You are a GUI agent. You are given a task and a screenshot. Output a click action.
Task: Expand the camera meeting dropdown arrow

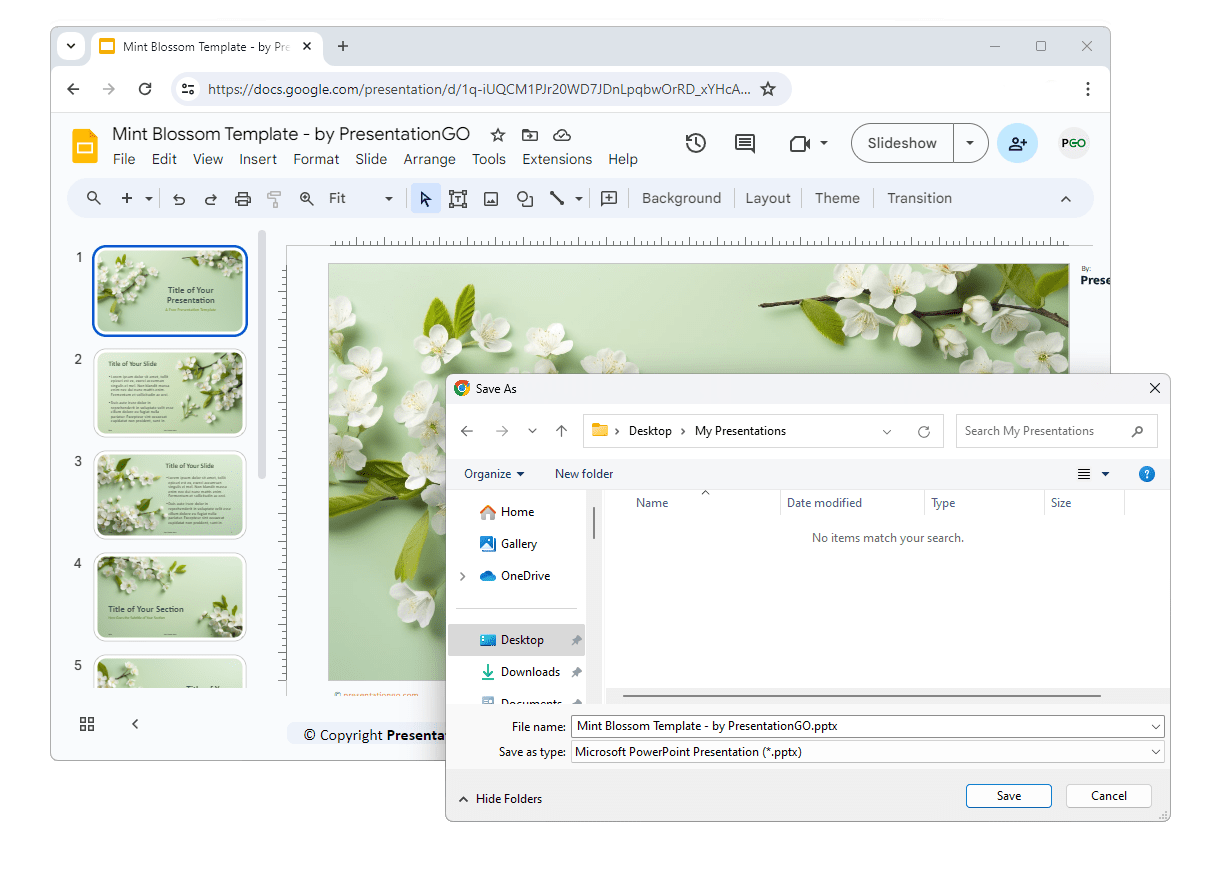point(824,143)
